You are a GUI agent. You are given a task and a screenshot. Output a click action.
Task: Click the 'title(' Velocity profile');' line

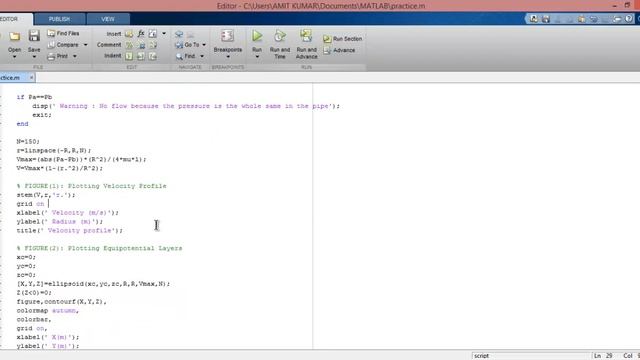click(x=69, y=231)
